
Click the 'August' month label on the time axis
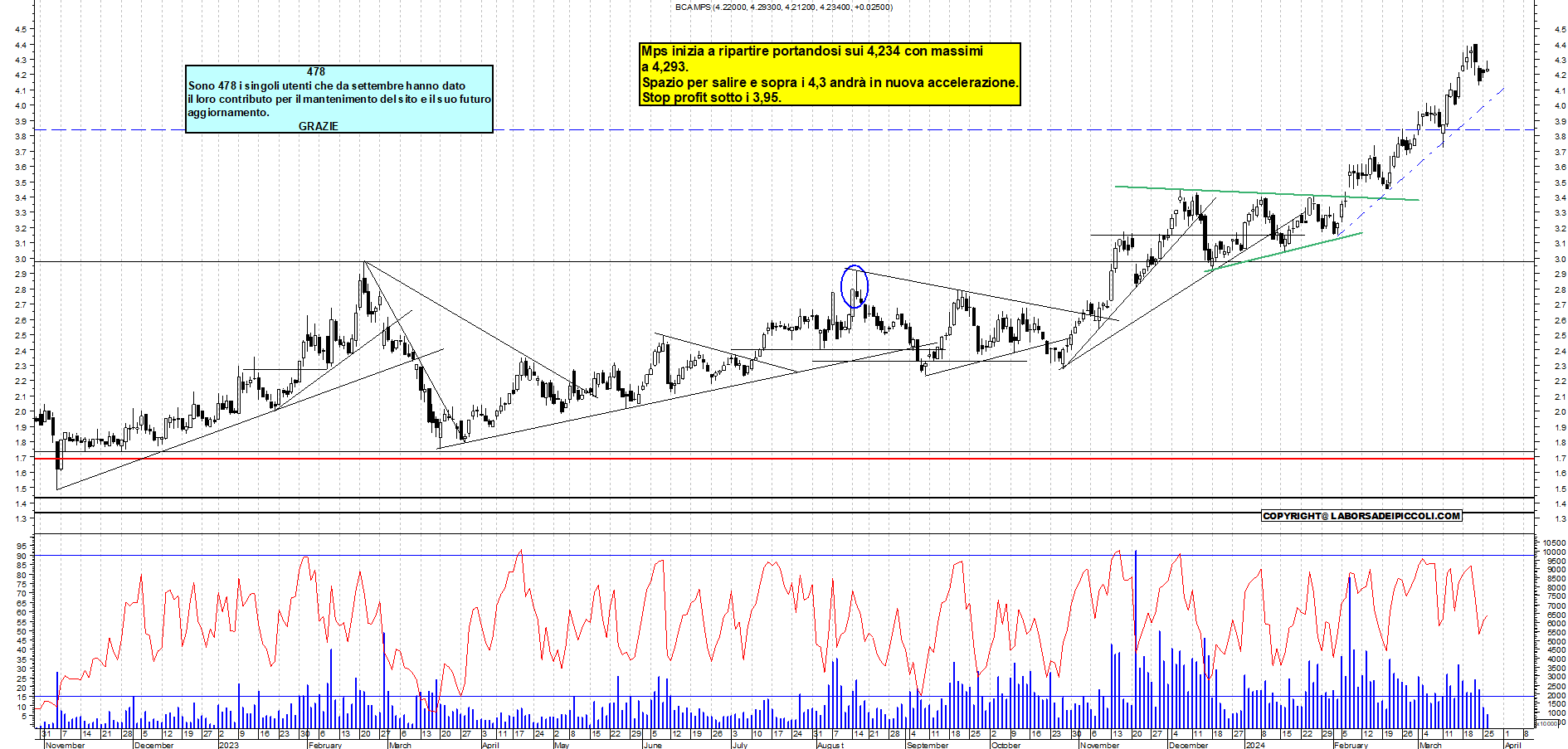pos(830,745)
